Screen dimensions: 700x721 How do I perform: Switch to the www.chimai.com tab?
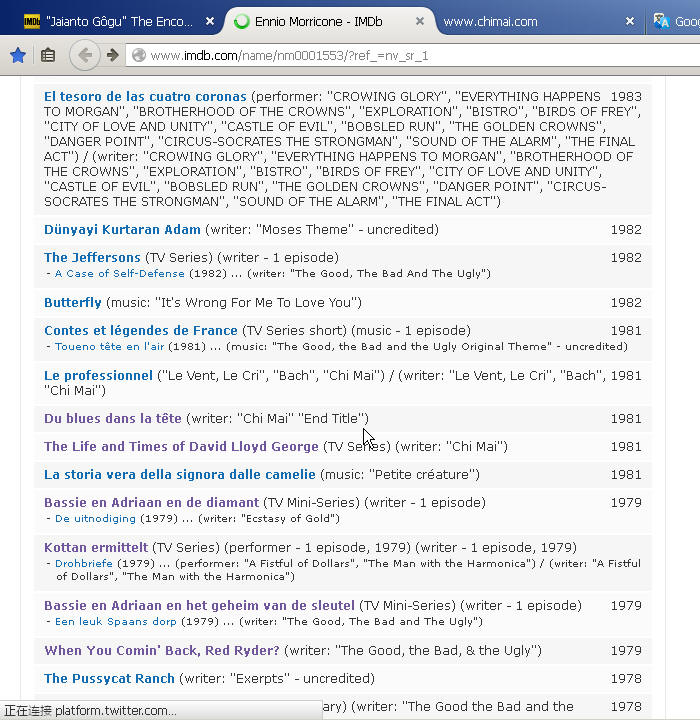pos(490,22)
